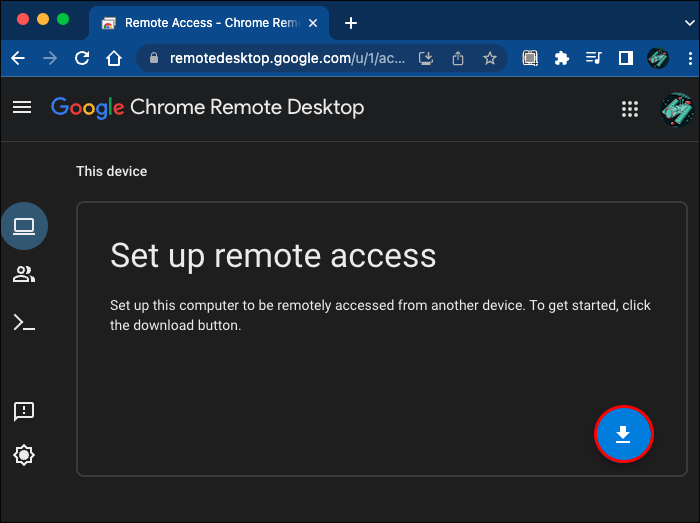Screen dimensions: 700x523
Task: Click the send feedback icon
Action: coord(24,411)
